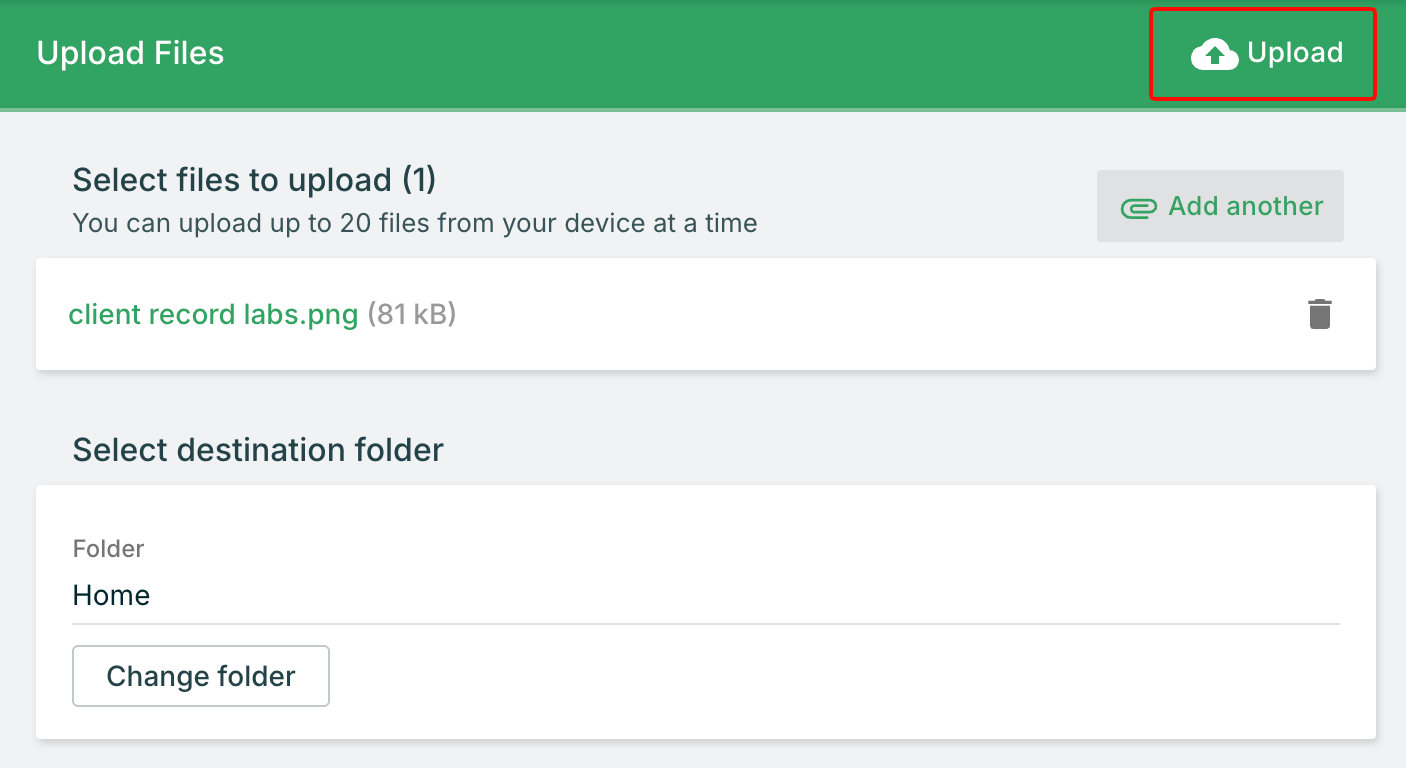Click the Upload Files page title

coord(130,53)
